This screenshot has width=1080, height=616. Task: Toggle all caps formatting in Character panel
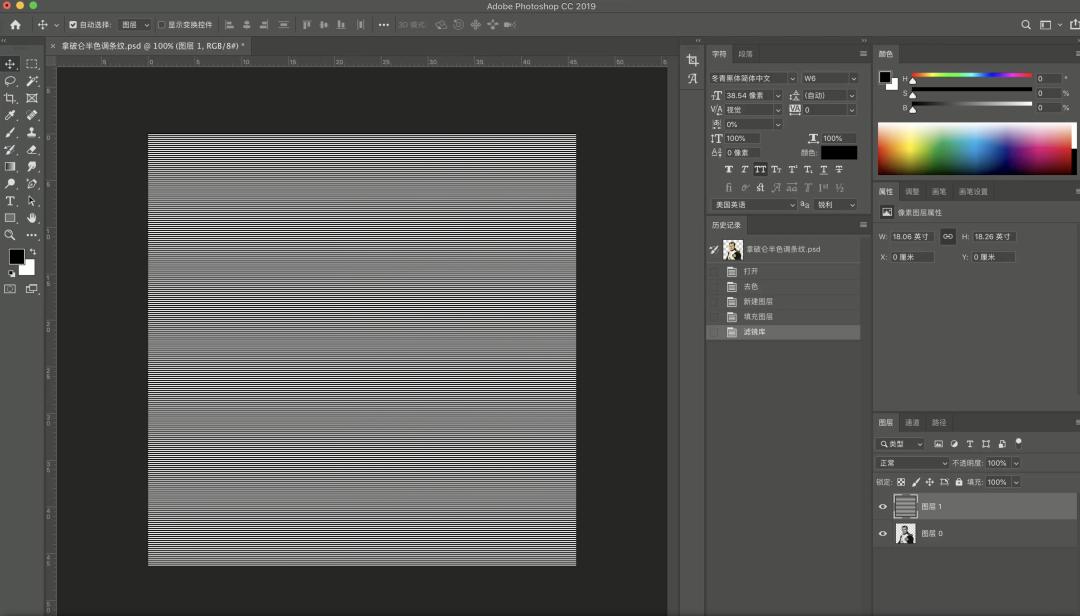pyautogui.click(x=761, y=169)
